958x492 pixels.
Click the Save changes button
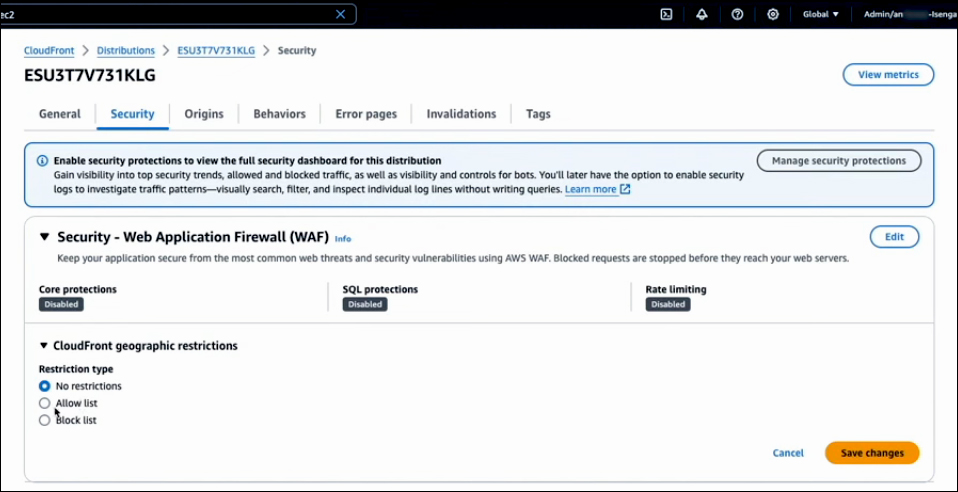(x=872, y=453)
